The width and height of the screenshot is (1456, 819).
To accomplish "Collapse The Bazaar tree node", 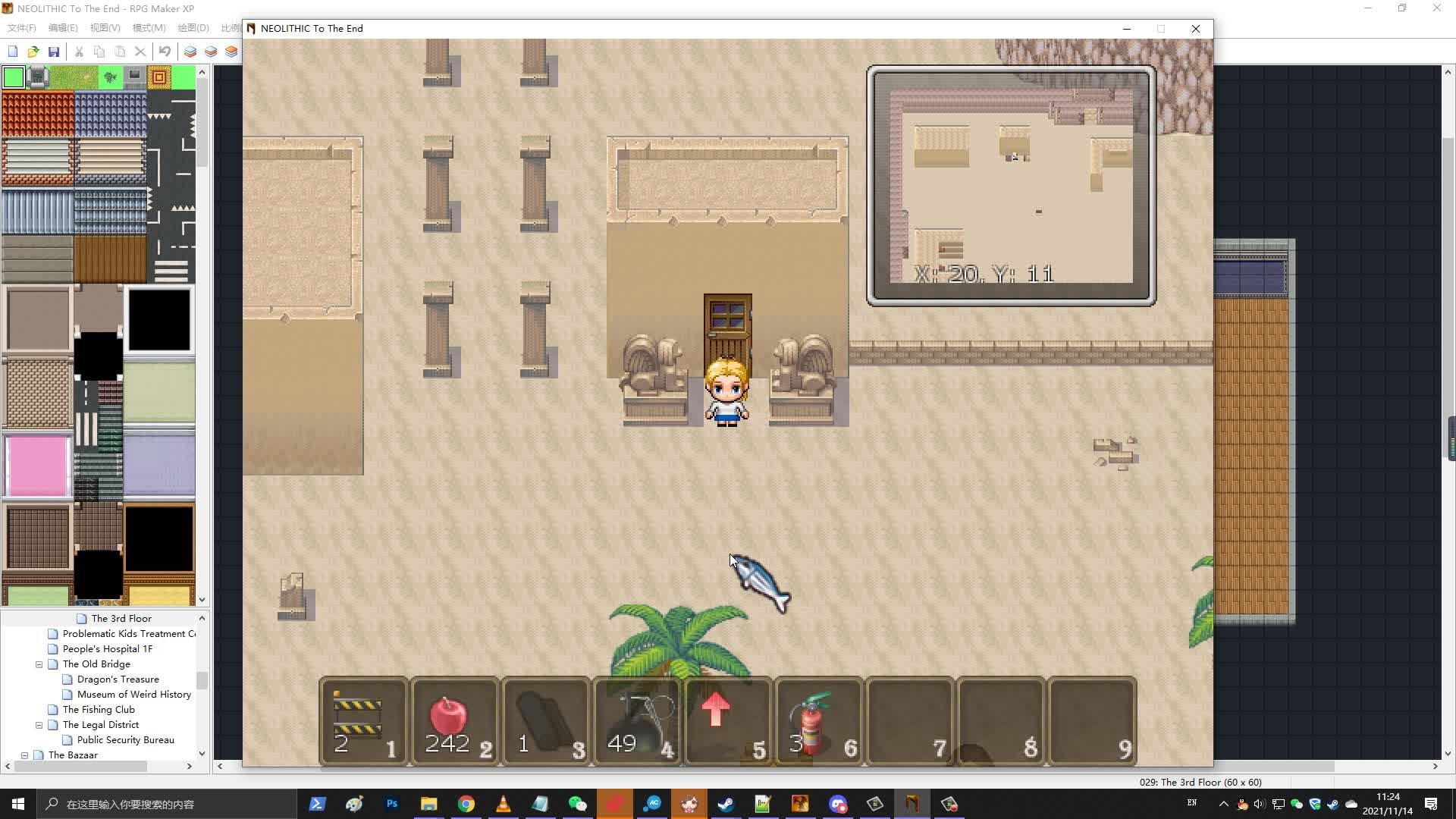I will (24, 755).
